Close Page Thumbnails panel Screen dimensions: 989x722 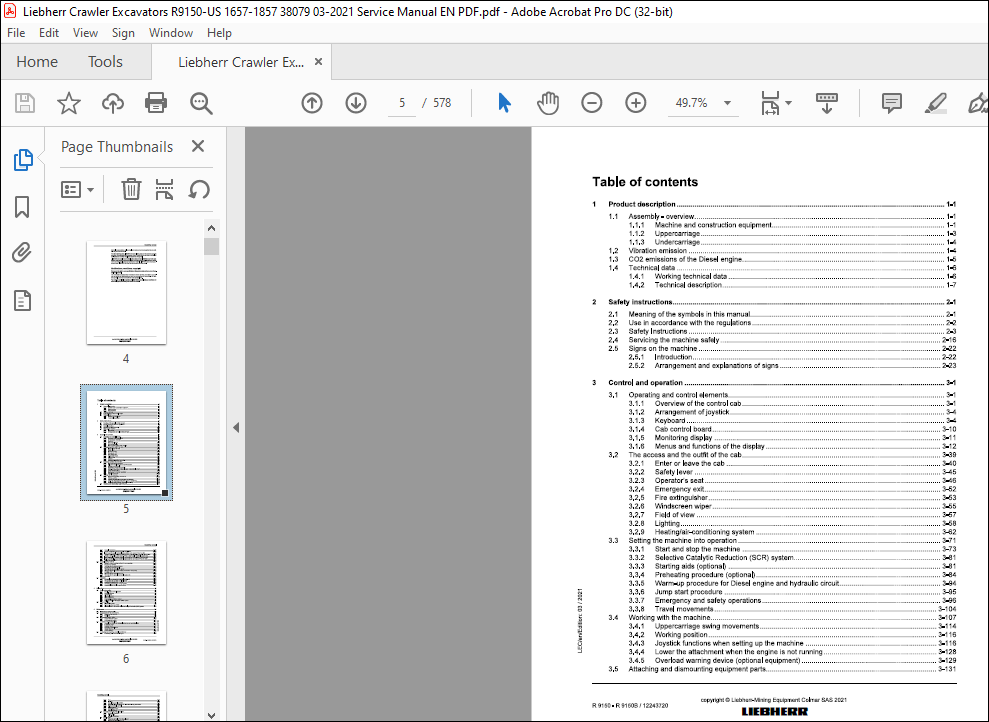click(198, 146)
